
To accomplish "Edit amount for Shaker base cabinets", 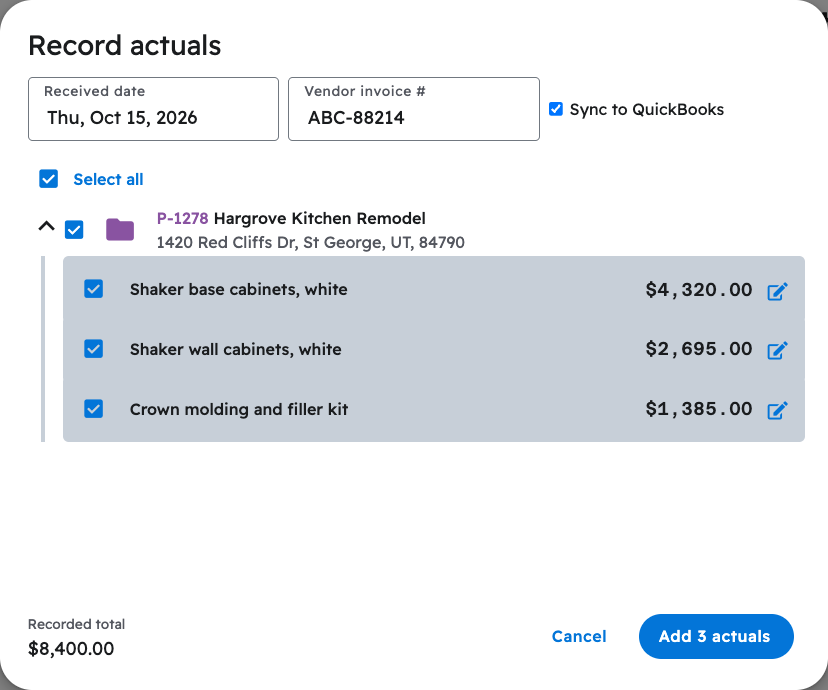I will coord(777,291).
